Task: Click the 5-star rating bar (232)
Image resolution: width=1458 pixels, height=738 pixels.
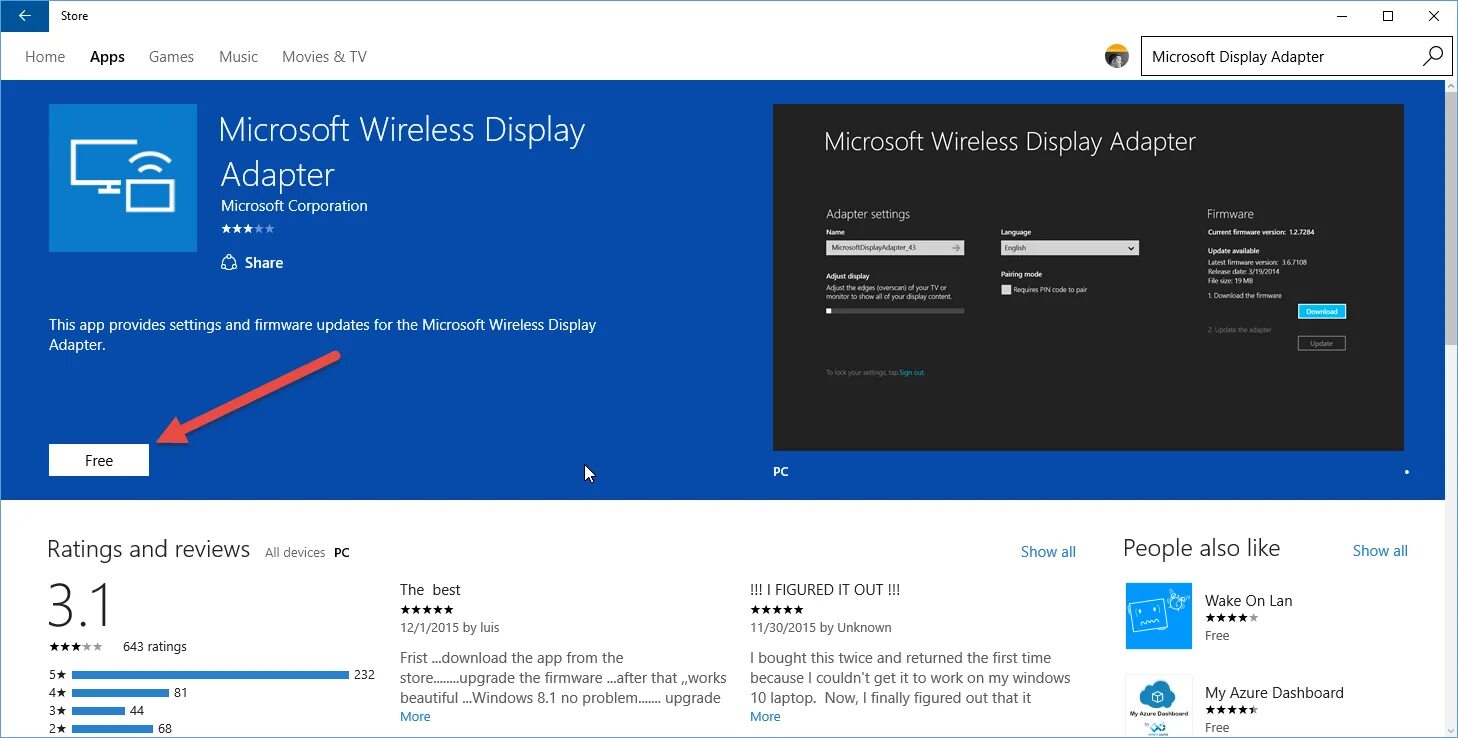Action: pyautogui.click(x=210, y=675)
